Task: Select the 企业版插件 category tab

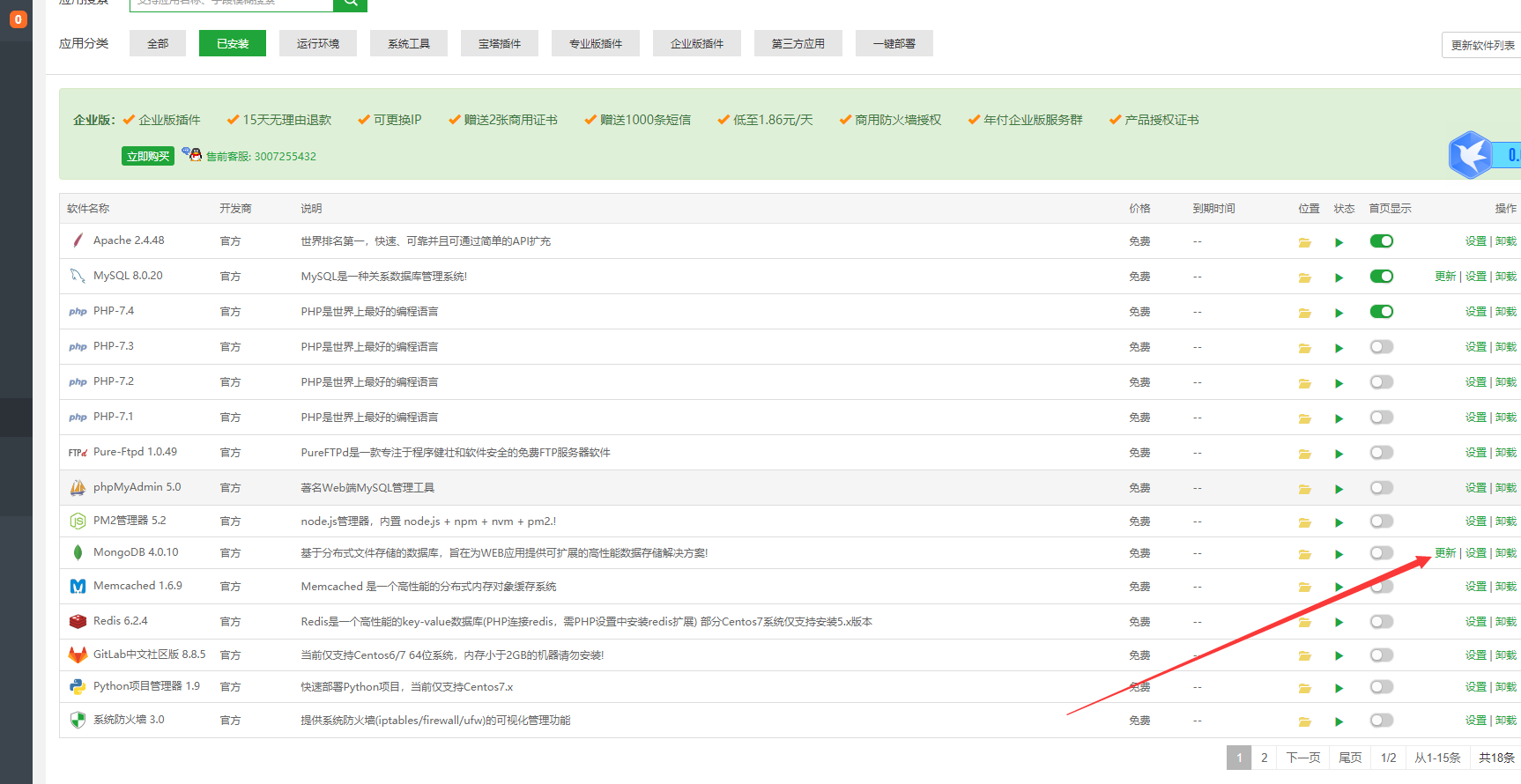Action: point(697,43)
